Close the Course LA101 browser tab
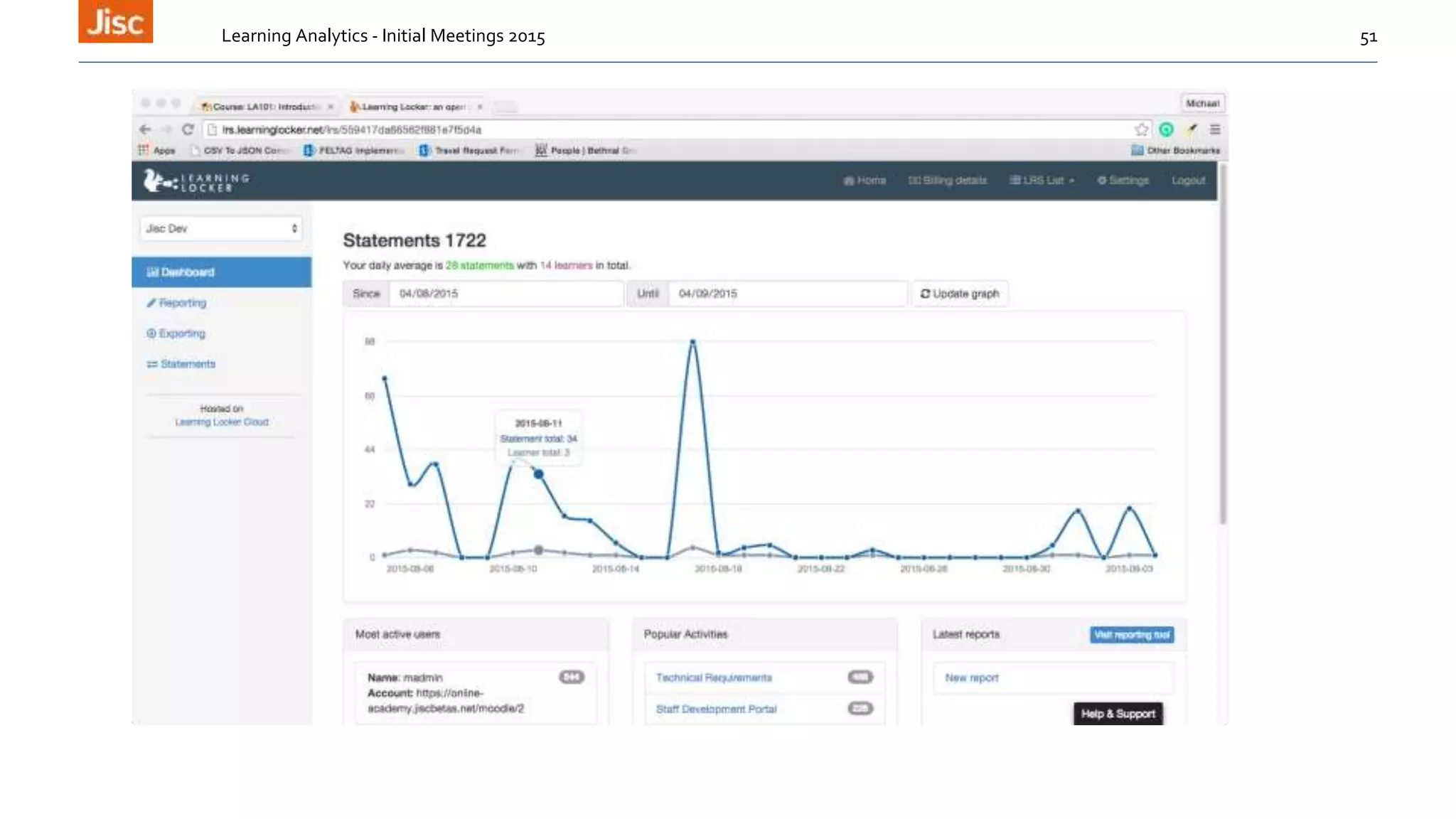Viewport: 1456px width, 819px height. 331,107
